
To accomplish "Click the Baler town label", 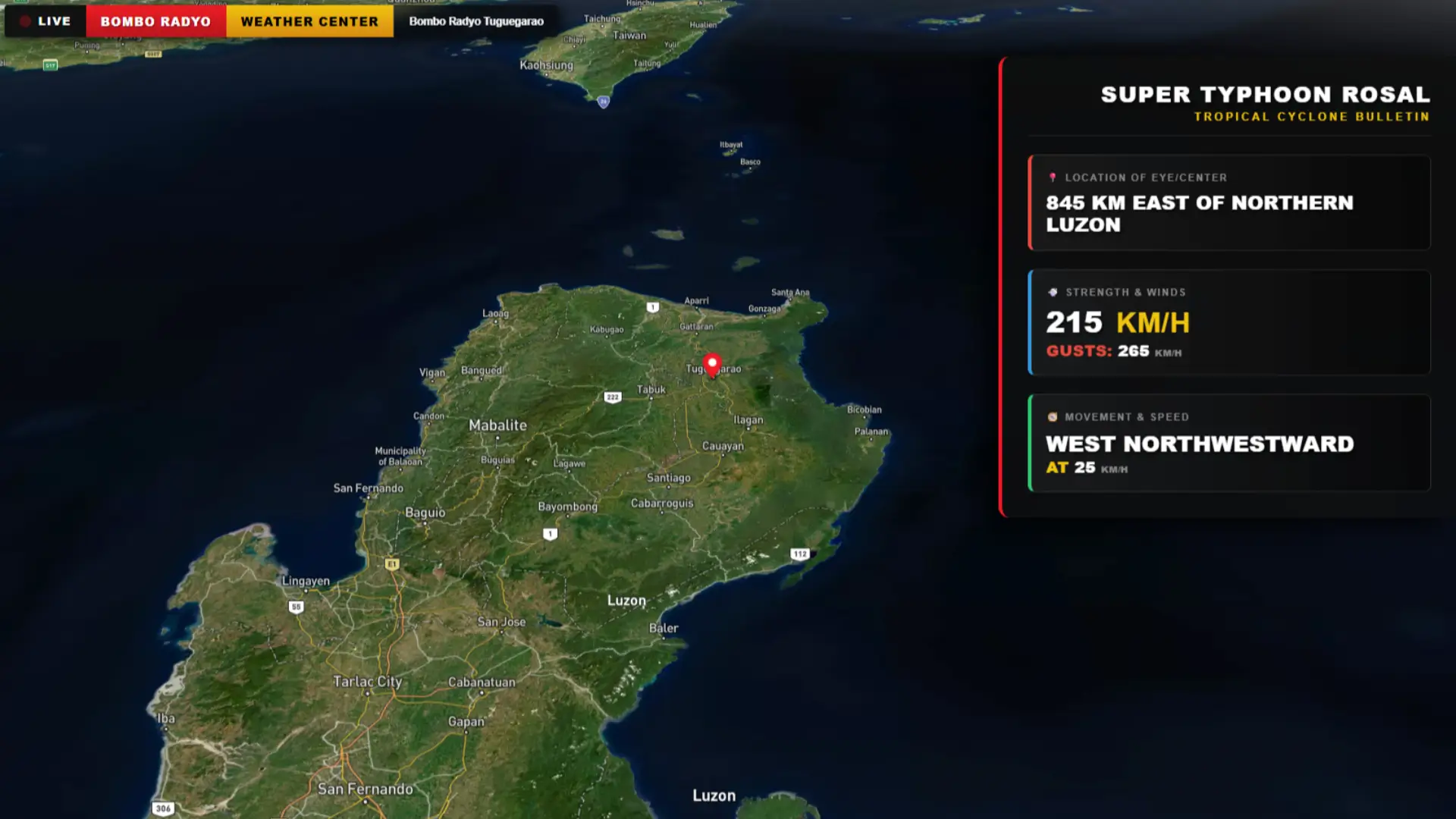I will click(x=664, y=628).
